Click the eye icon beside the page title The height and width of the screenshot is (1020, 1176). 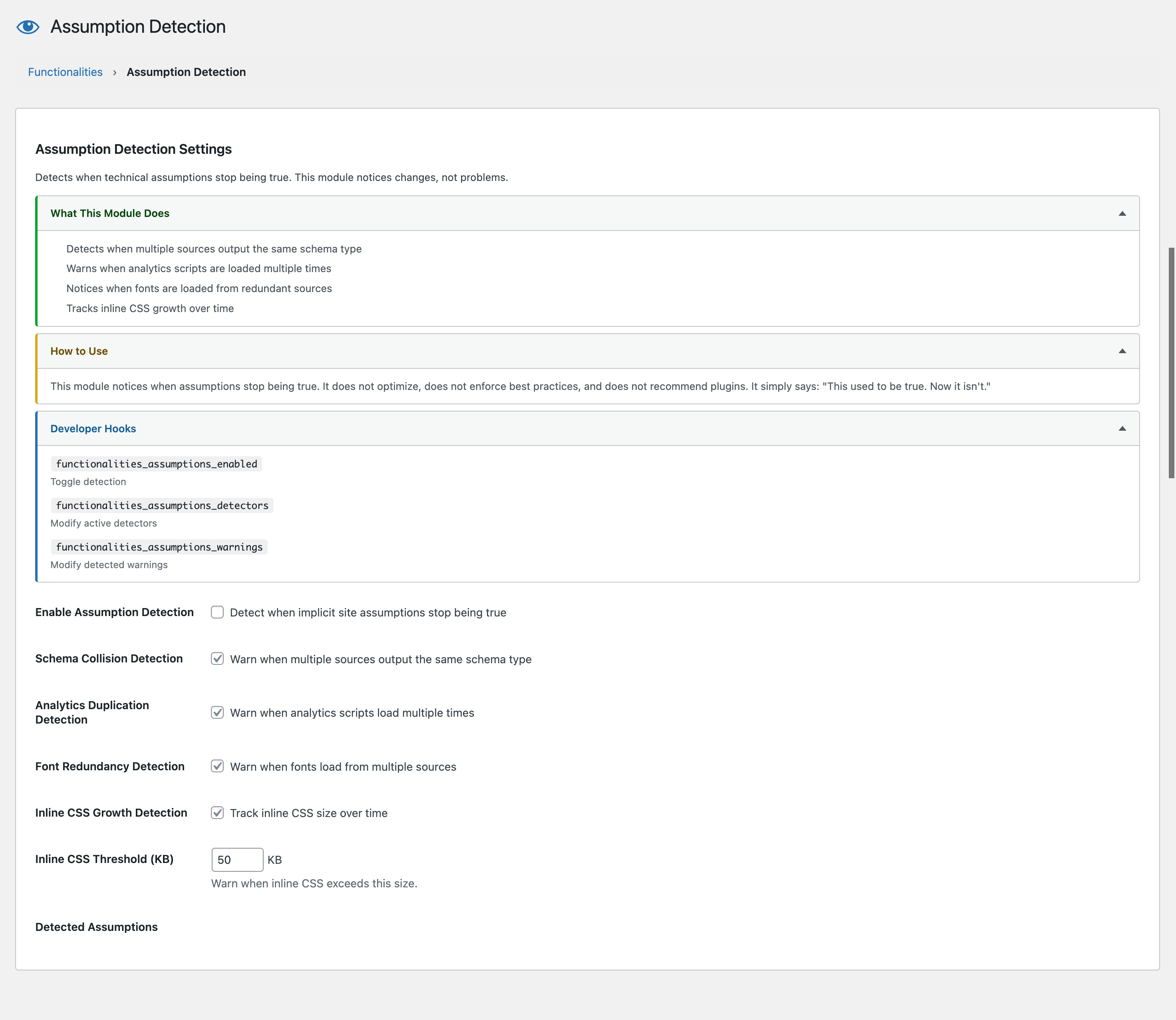pos(27,27)
